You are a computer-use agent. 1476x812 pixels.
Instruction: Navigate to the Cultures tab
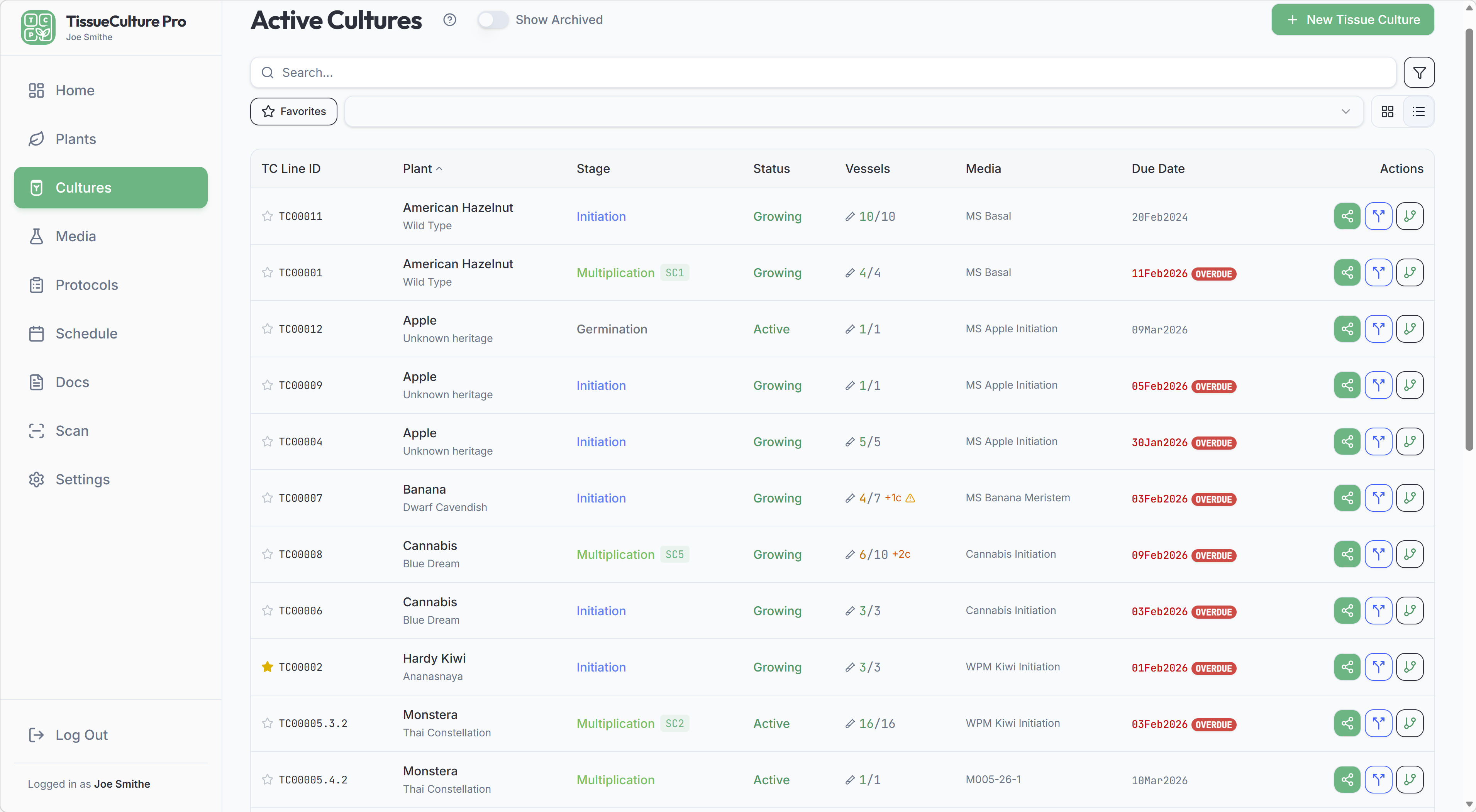pyautogui.click(x=84, y=187)
